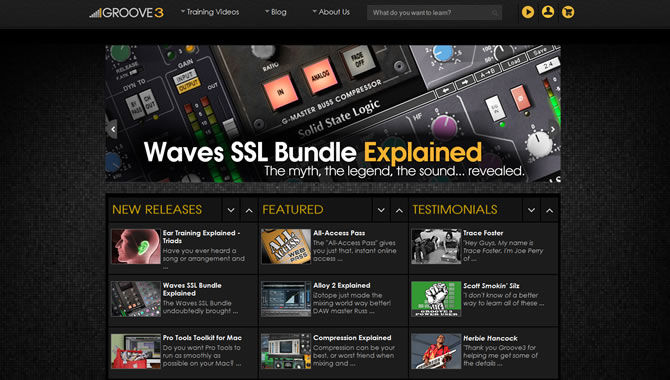Viewport: 670px width, 380px height.
Task: Open the Training Videos menu
Action: pos(210,12)
